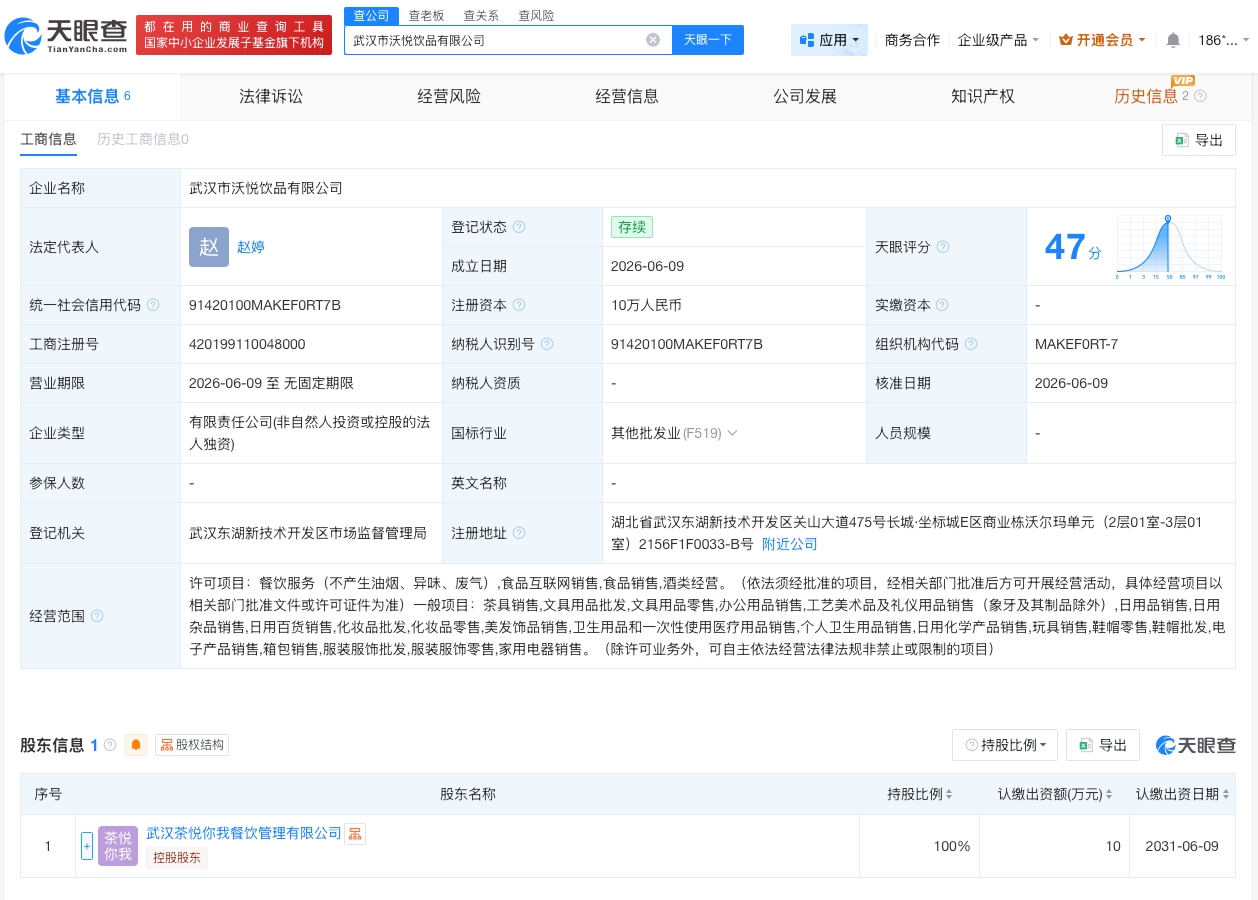Viewport: 1258px width, 900px height.
Task: Select the 工商信息 sub-tab
Action: pyautogui.click(x=48, y=139)
